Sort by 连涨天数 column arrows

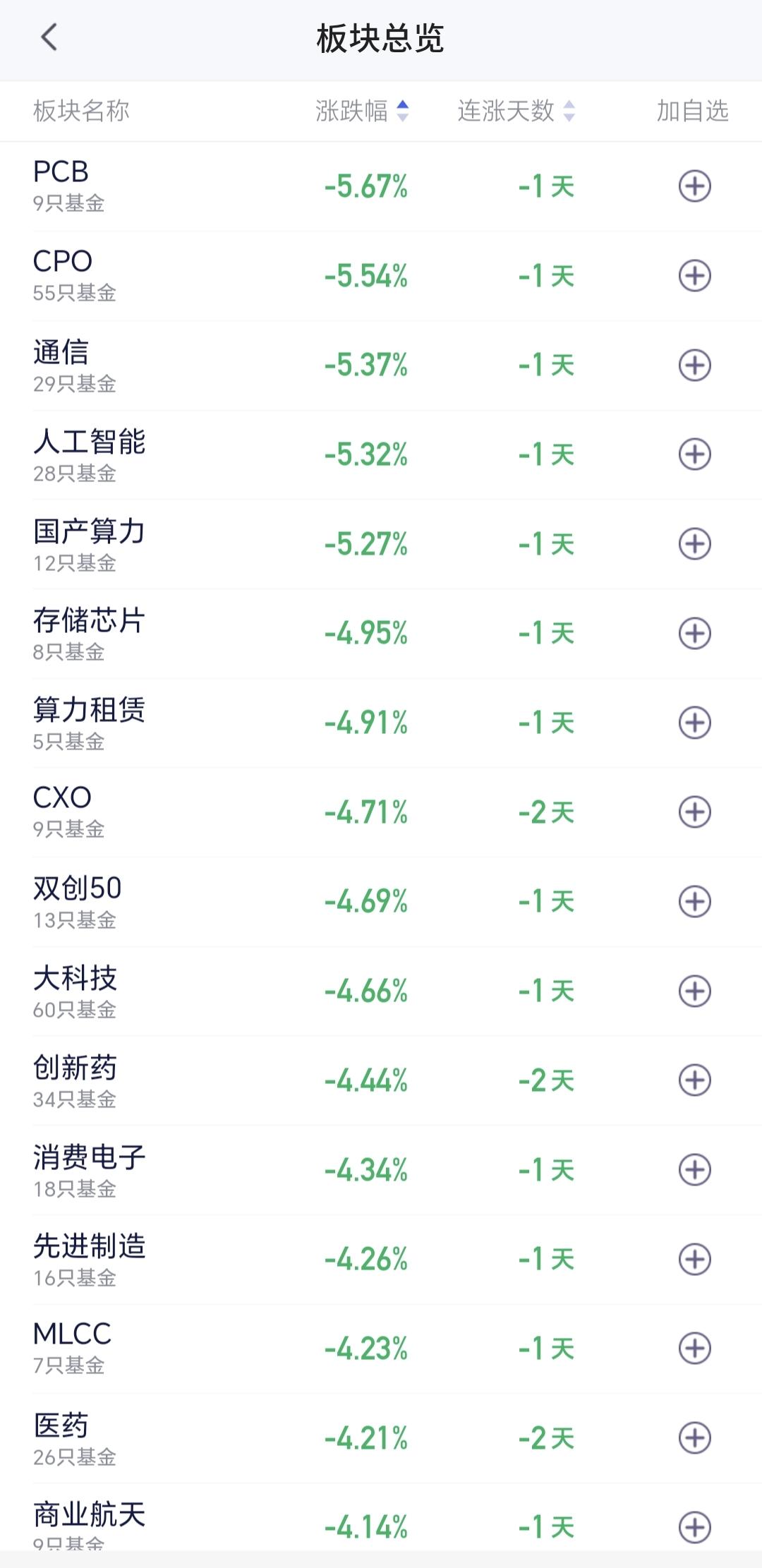[569, 111]
